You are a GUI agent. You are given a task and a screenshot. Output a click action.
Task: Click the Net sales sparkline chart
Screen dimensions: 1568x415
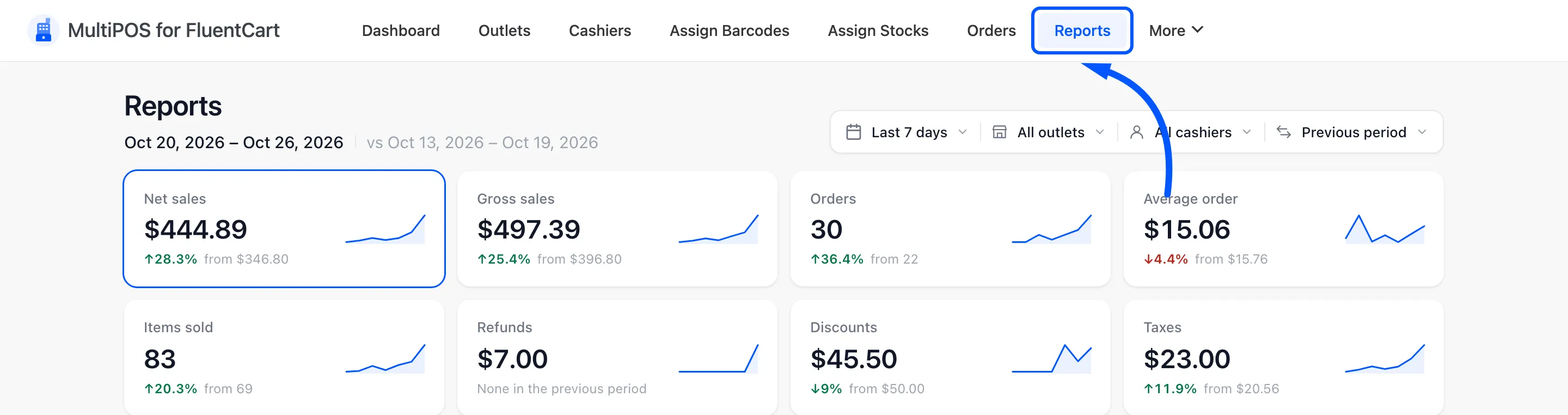[x=385, y=229]
